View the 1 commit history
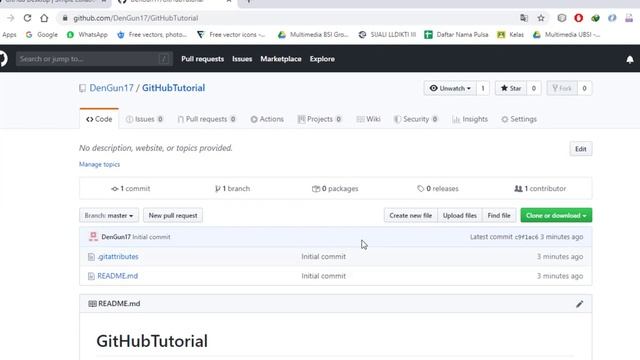This screenshot has height=360, width=640. [131, 189]
